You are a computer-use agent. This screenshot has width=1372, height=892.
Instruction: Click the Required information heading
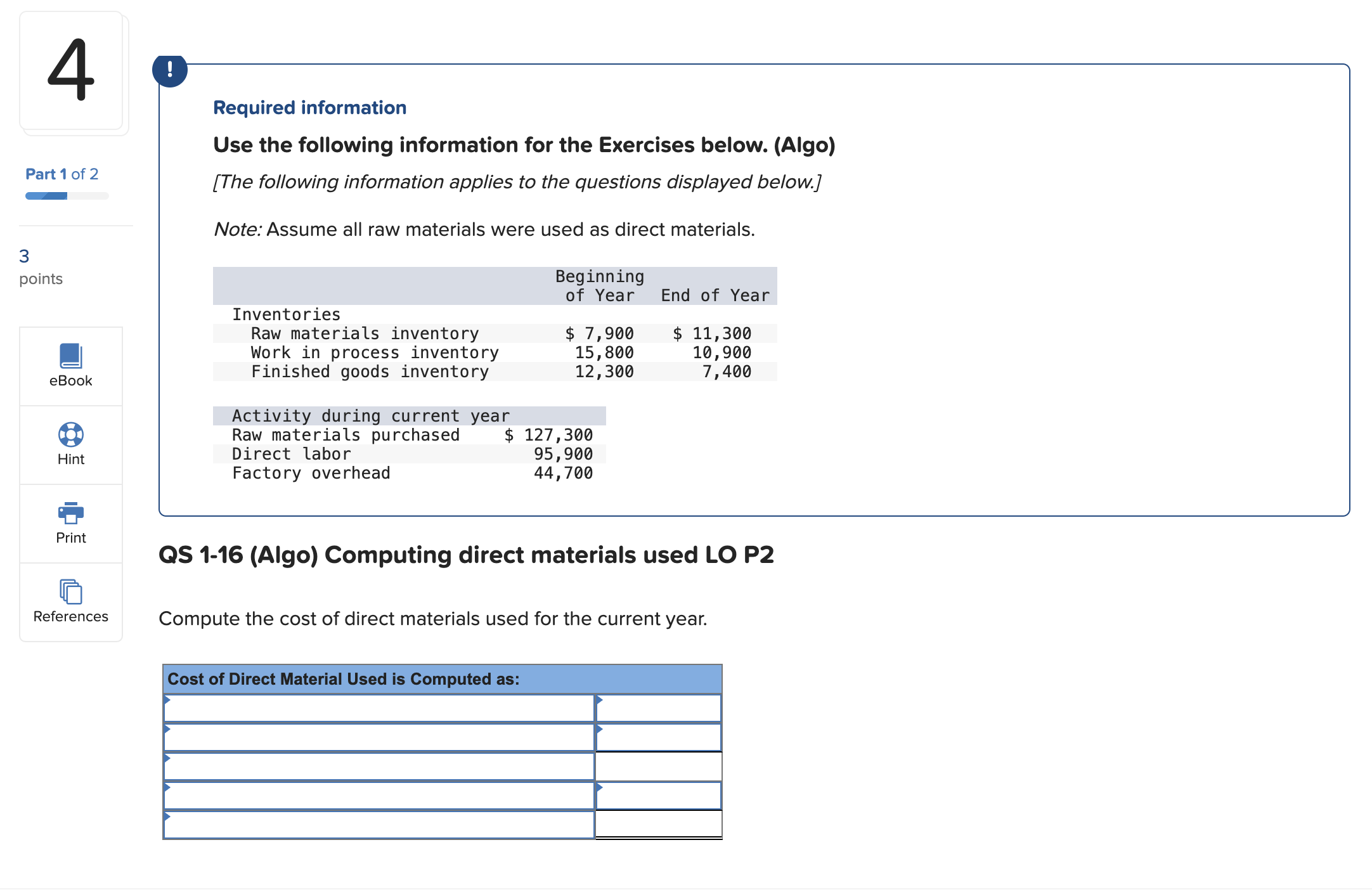pyautogui.click(x=309, y=107)
